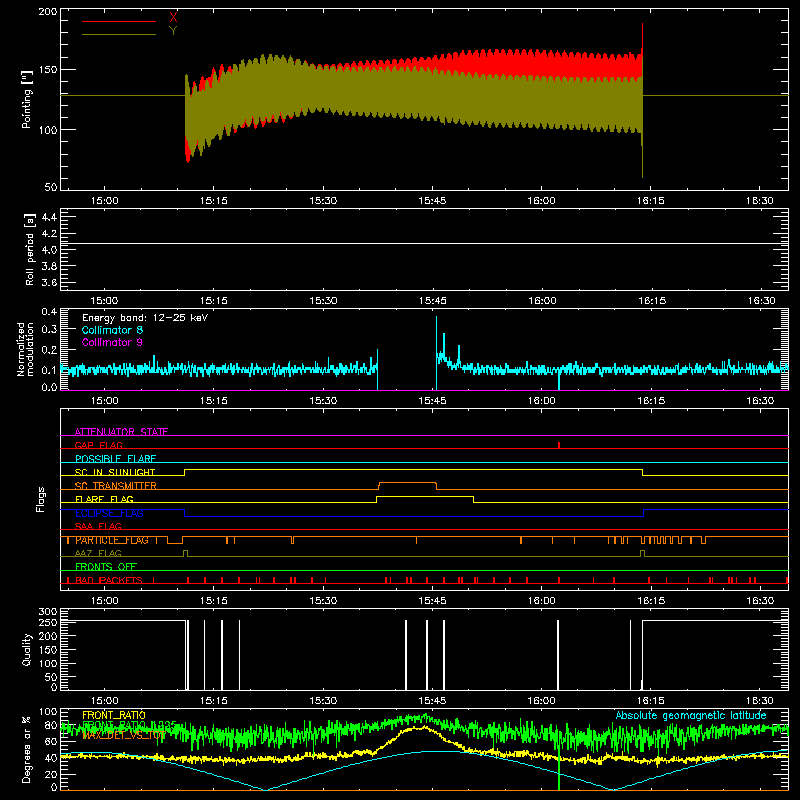The width and height of the screenshot is (800, 800).
Task: Click the olive Y legend line swatch
Action: (x=119, y=34)
